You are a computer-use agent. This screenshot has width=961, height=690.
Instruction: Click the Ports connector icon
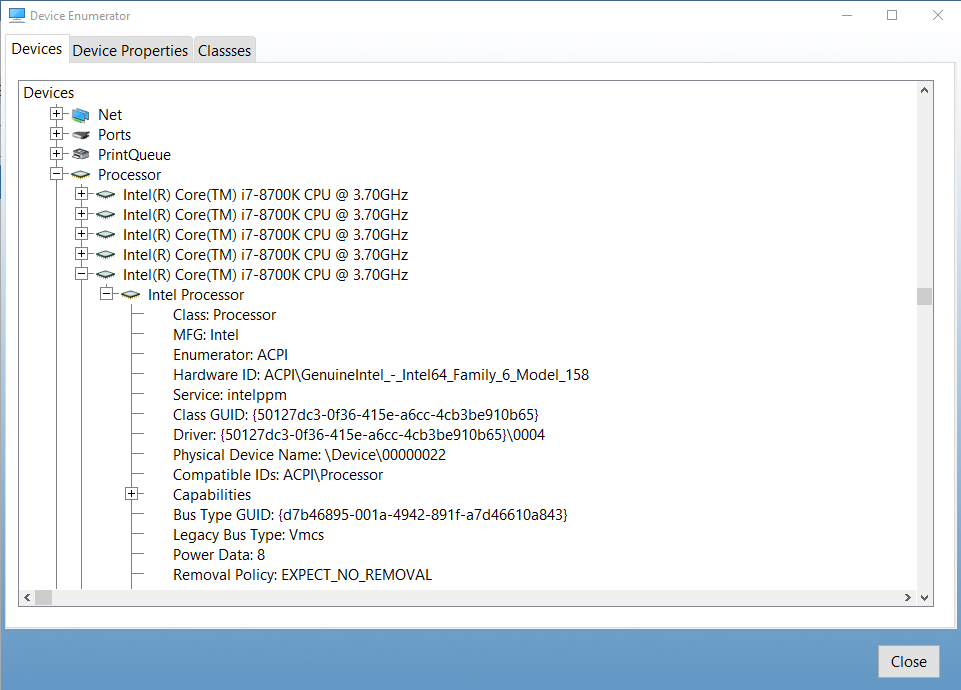tap(81, 135)
